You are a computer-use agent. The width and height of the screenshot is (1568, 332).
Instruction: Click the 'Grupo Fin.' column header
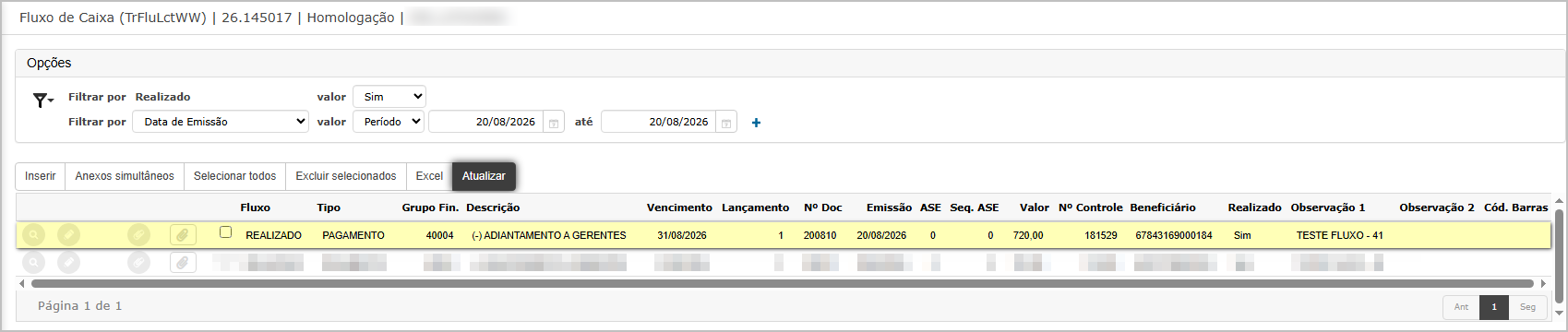[430, 207]
